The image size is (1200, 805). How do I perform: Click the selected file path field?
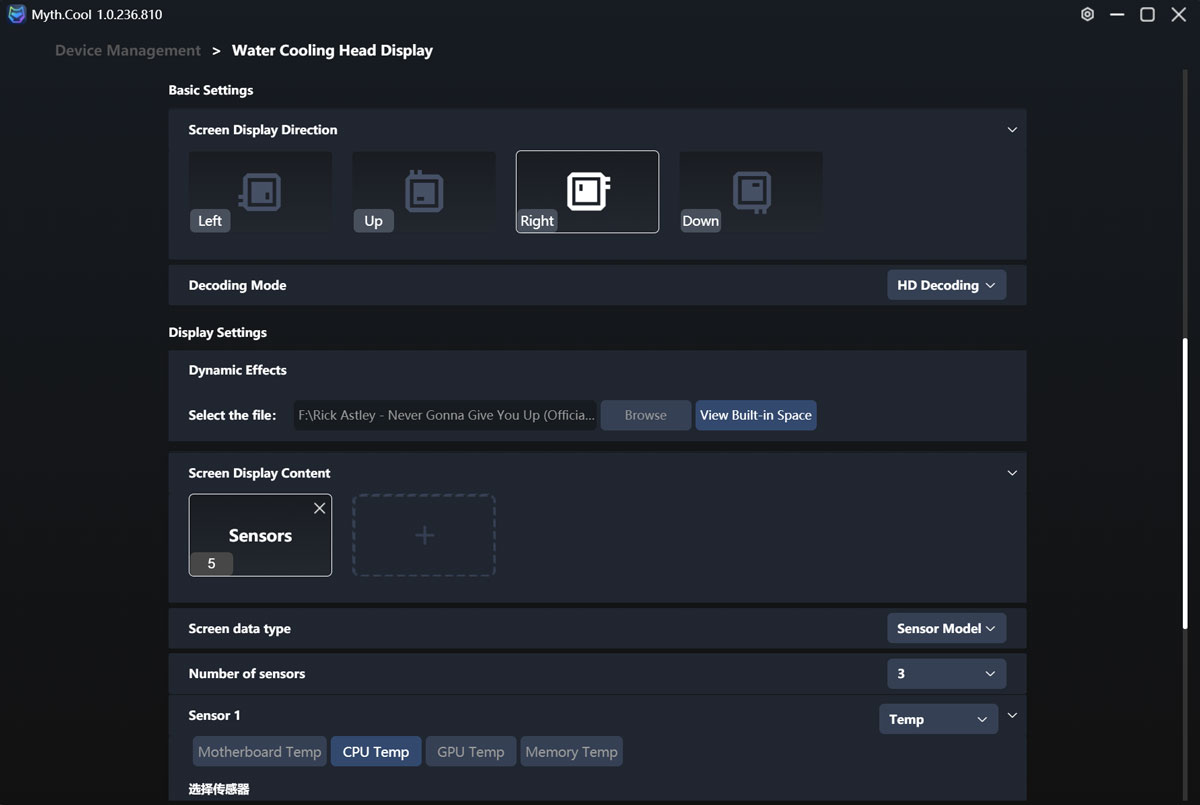click(x=445, y=415)
